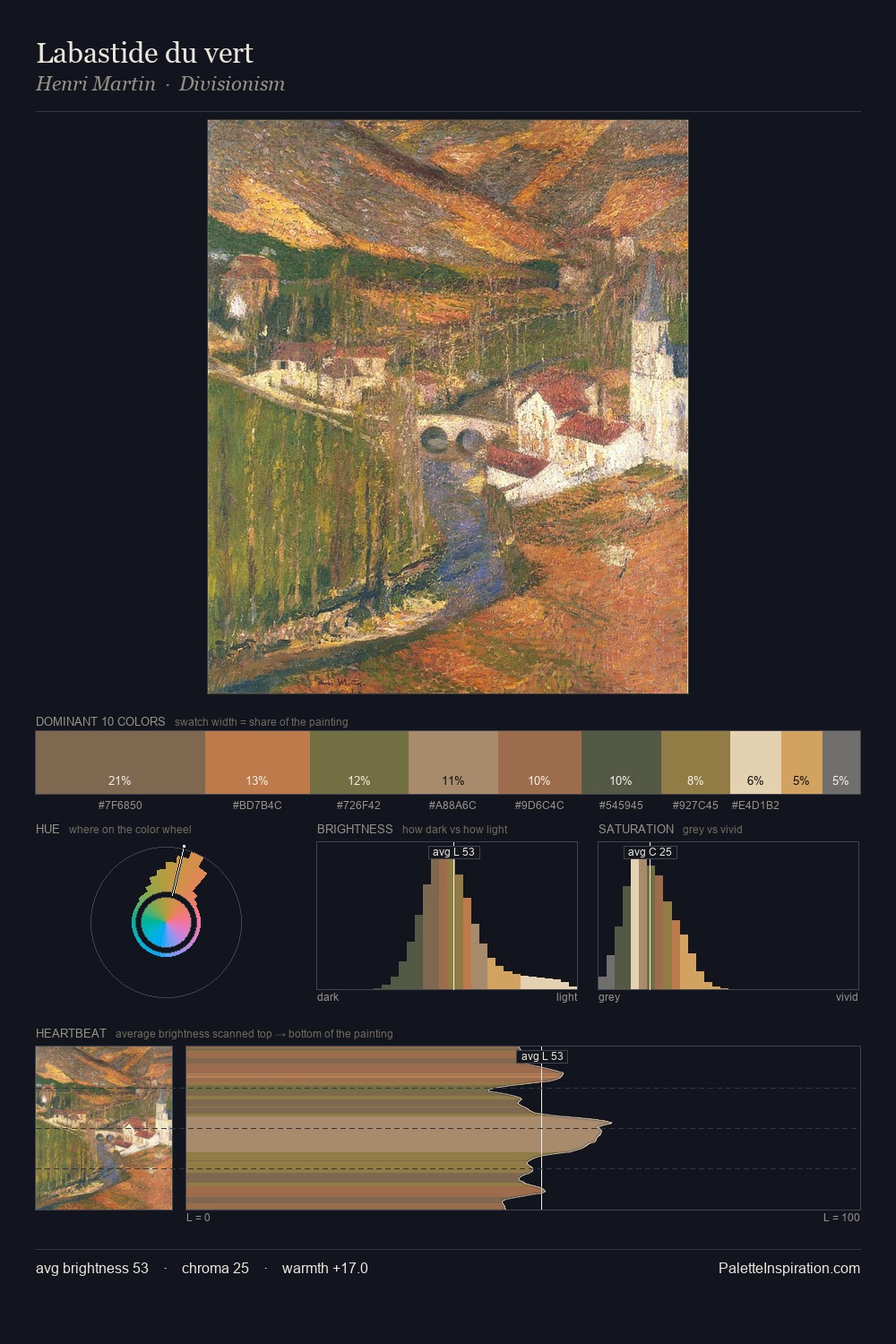Click hex code label '#7F6850'
This screenshot has height=1344, width=896.
click(x=120, y=806)
